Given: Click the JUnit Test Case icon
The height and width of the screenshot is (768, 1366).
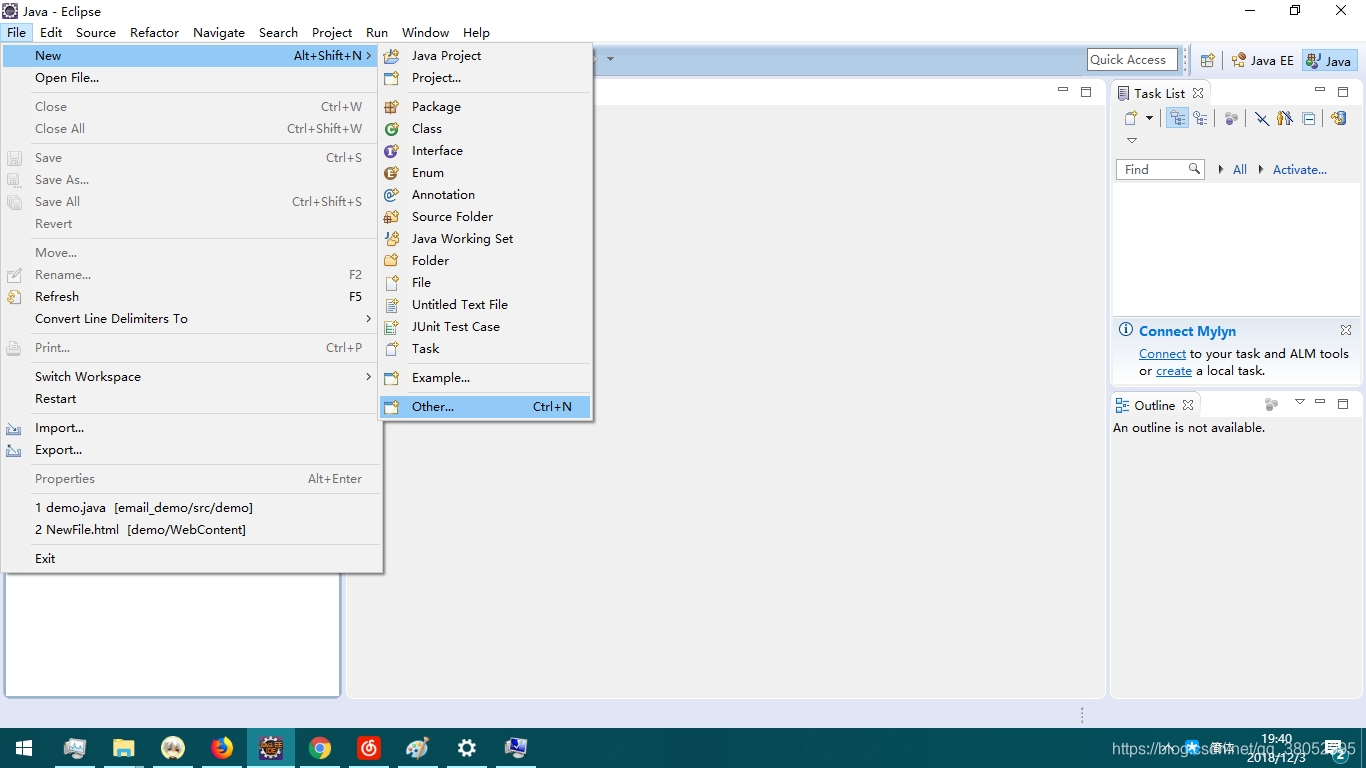Looking at the screenshot, I should tap(392, 327).
